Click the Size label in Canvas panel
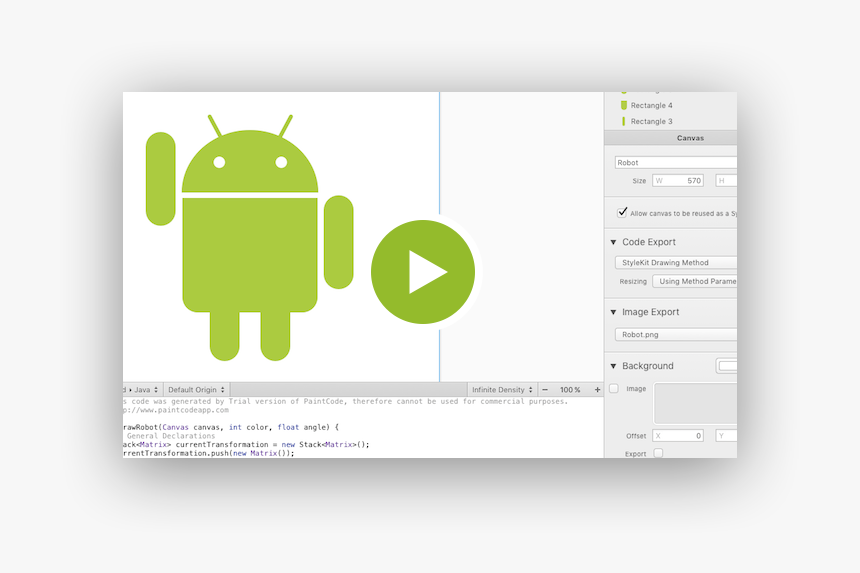 point(639,180)
